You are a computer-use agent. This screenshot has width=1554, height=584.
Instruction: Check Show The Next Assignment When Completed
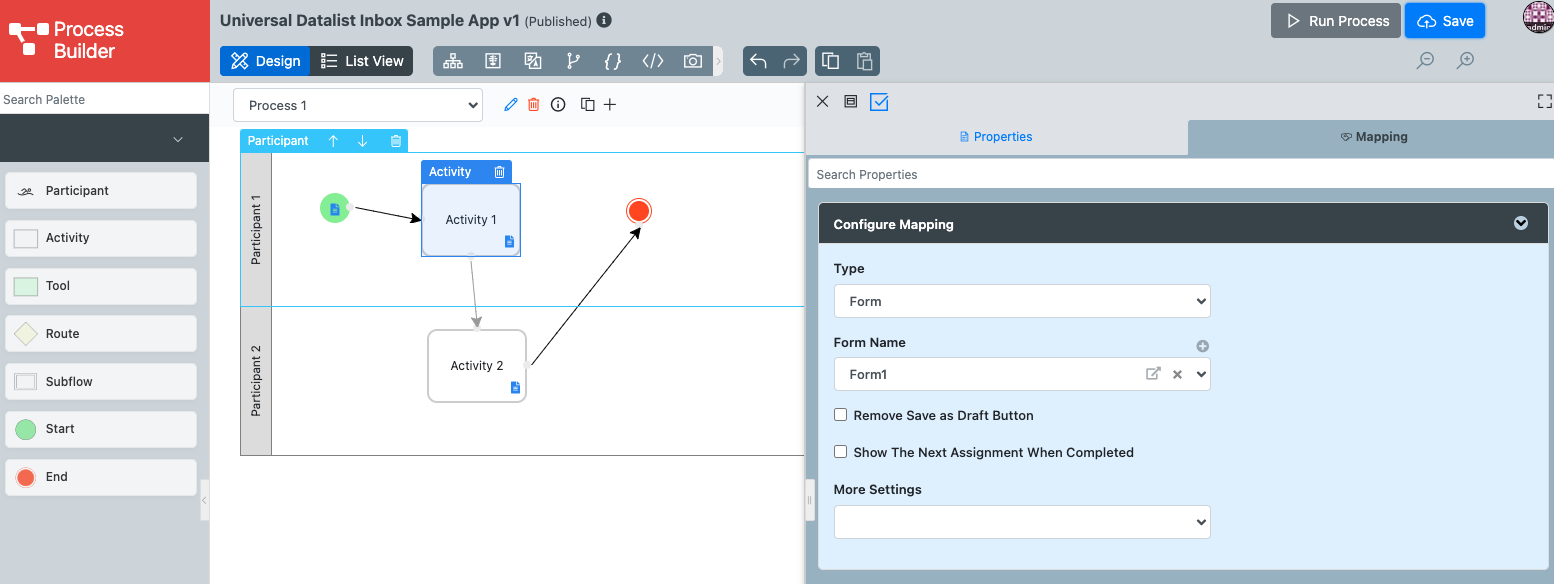[x=841, y=452]
